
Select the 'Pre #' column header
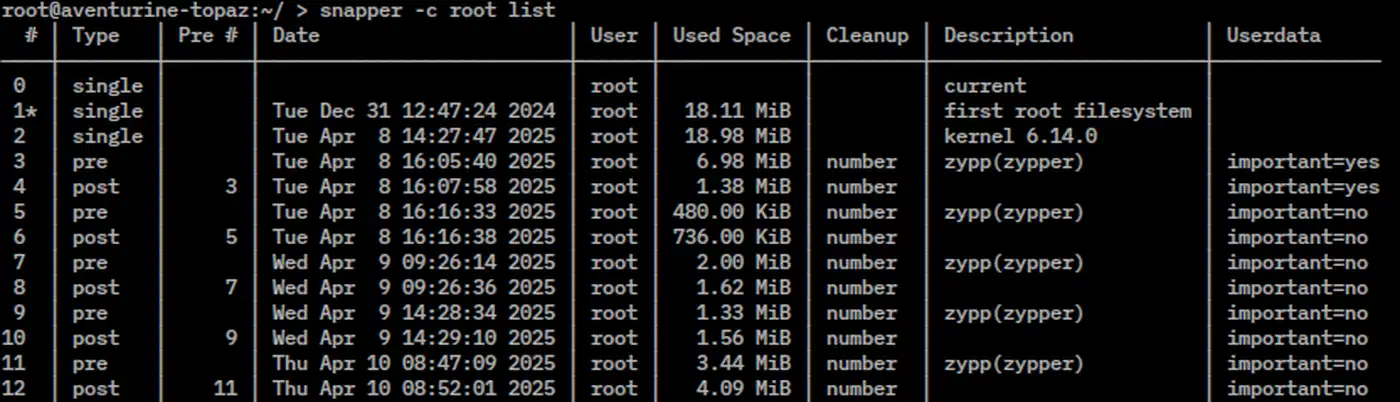tap(208, 35)
